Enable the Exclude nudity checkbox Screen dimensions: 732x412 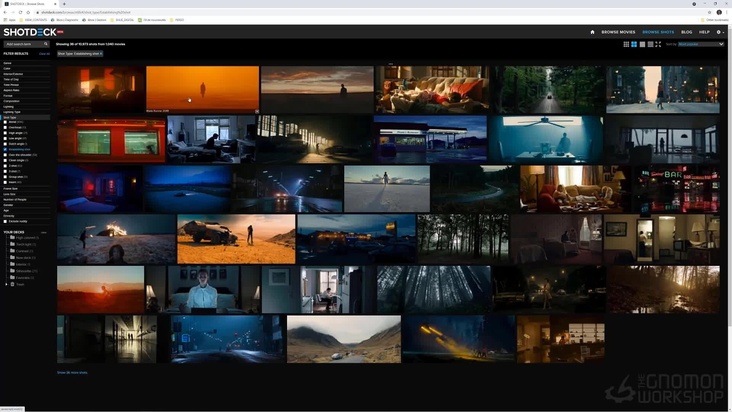click(x=6, y=222)
